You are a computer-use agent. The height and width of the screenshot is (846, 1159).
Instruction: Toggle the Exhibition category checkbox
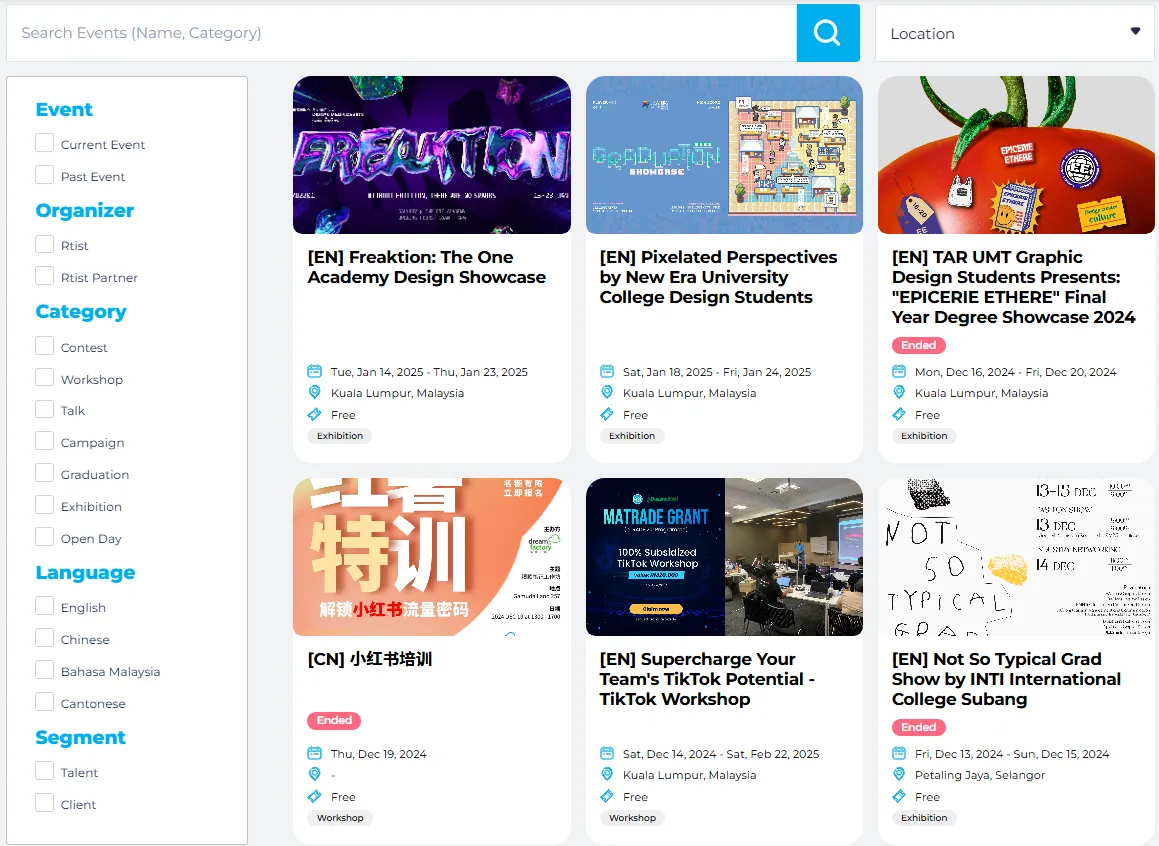pos(44,505)
